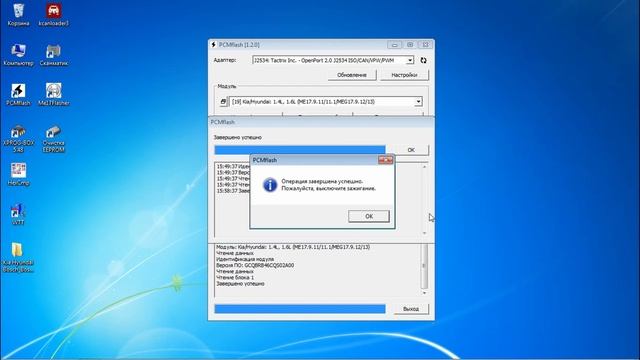Open the Kia Hyundai Bosch desktop folder
This screenshot has width=640, height=360.
18,258
